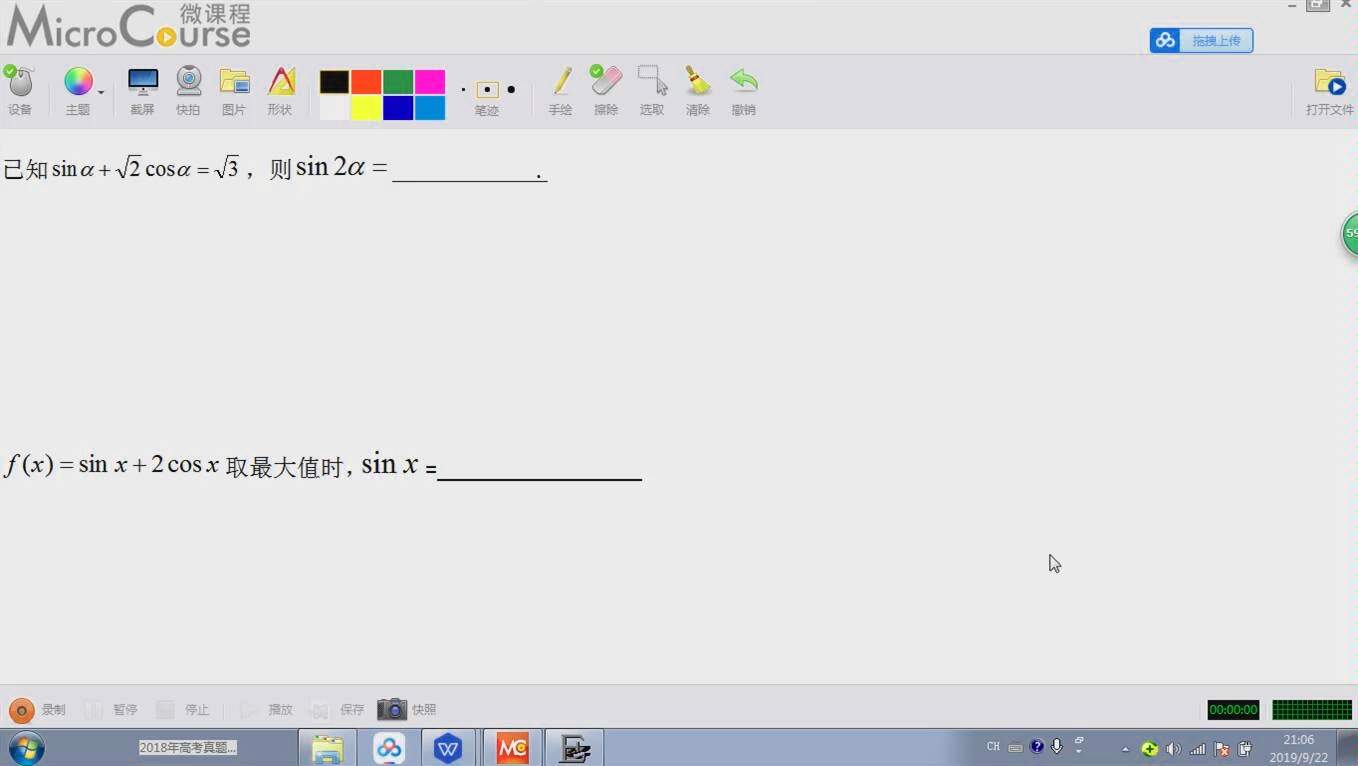Open the Windows Start orb

click(26, 747)
